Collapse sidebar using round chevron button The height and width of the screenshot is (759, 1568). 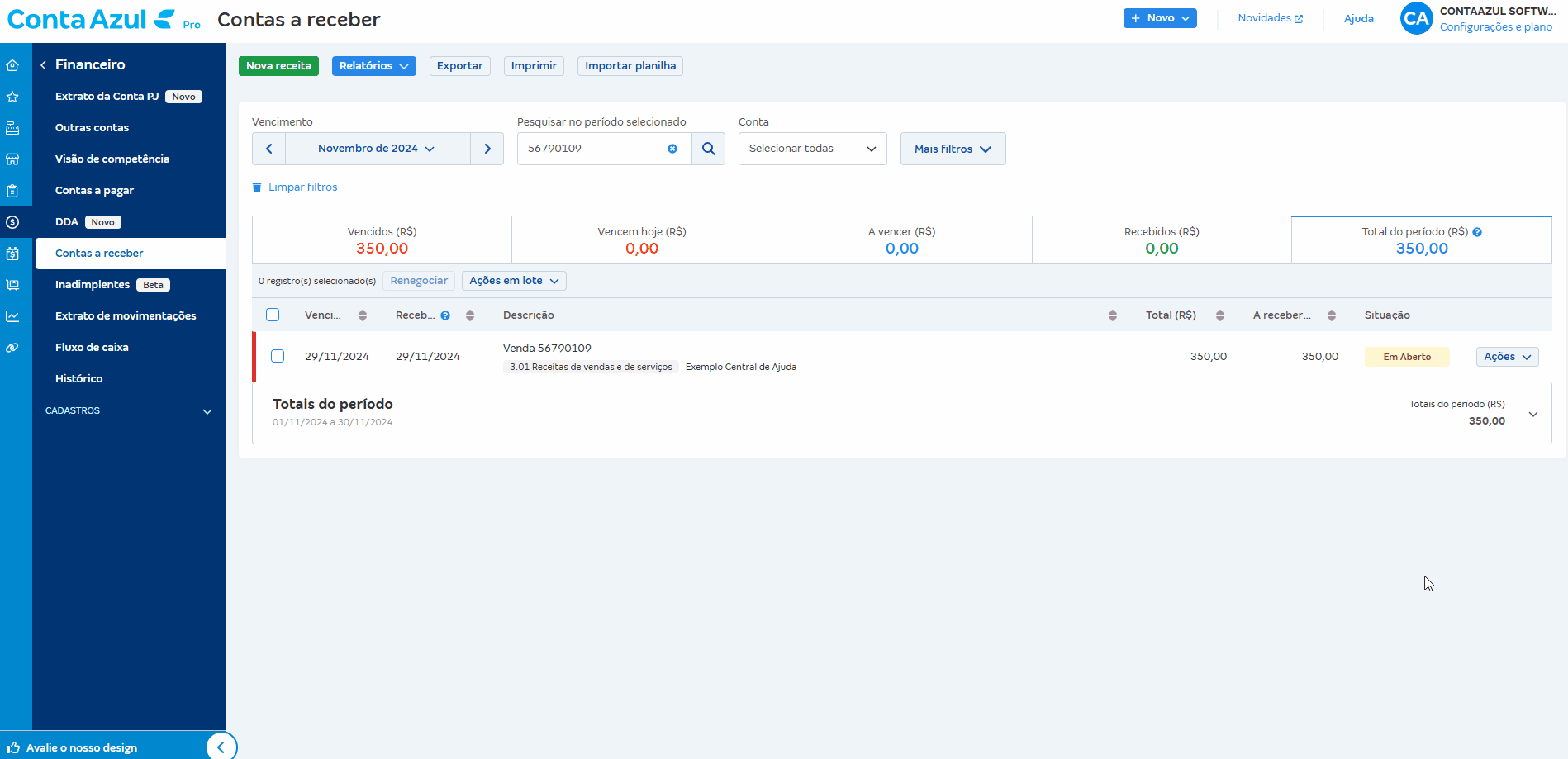(x=221, y=747)
